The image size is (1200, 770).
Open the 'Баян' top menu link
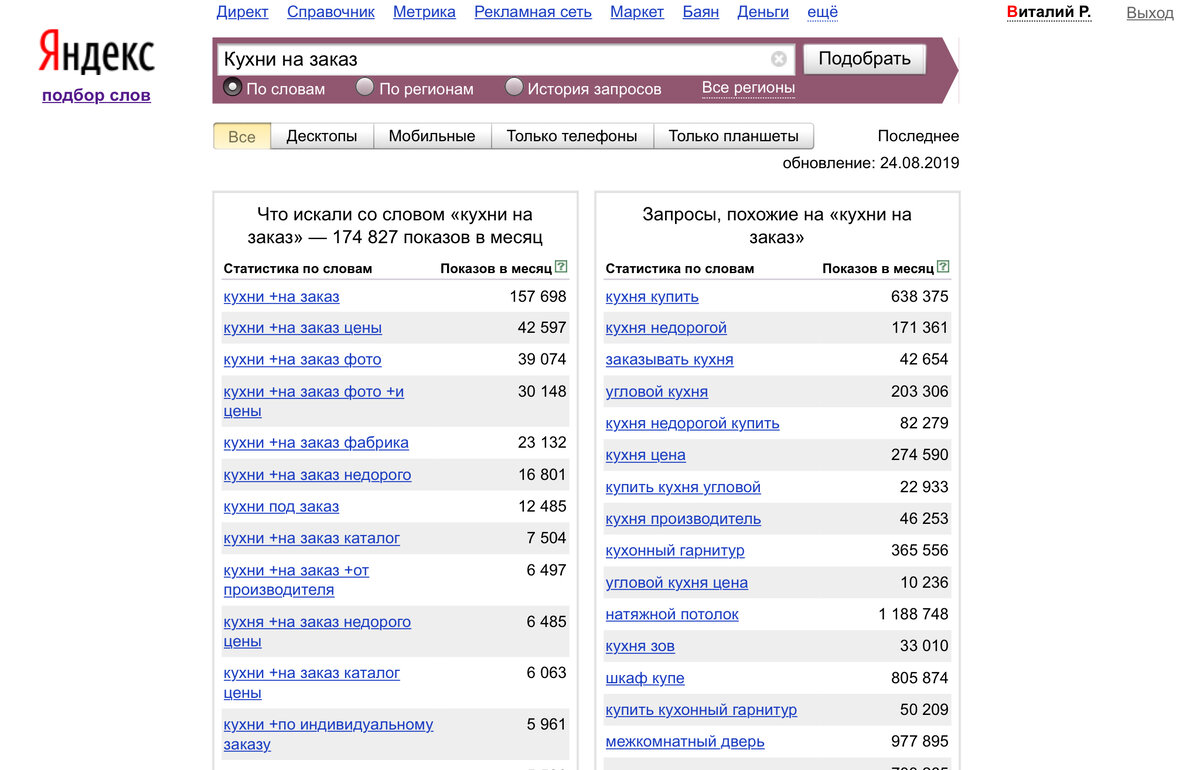click(701, 12)
